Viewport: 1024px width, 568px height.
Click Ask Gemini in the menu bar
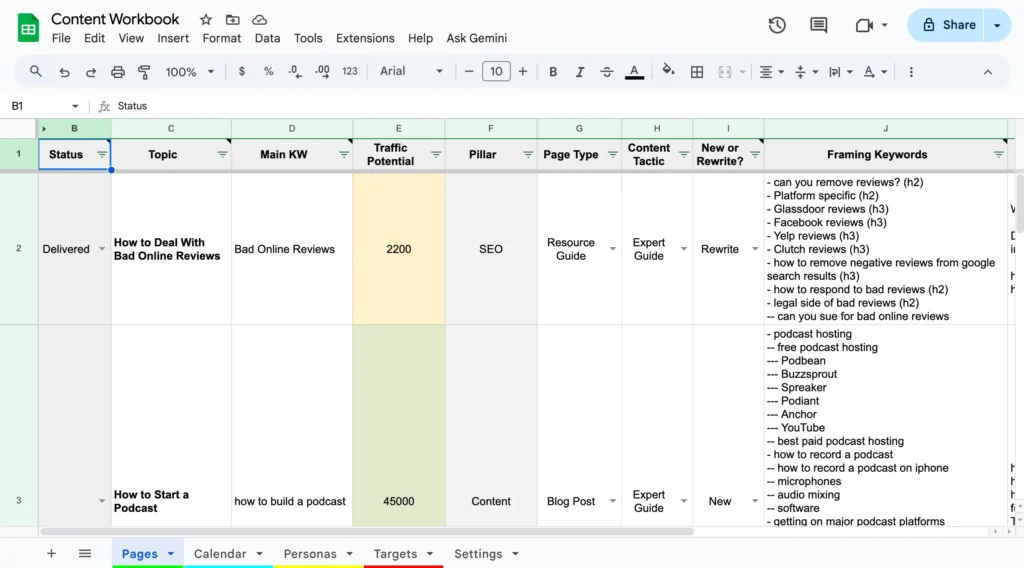477,38
